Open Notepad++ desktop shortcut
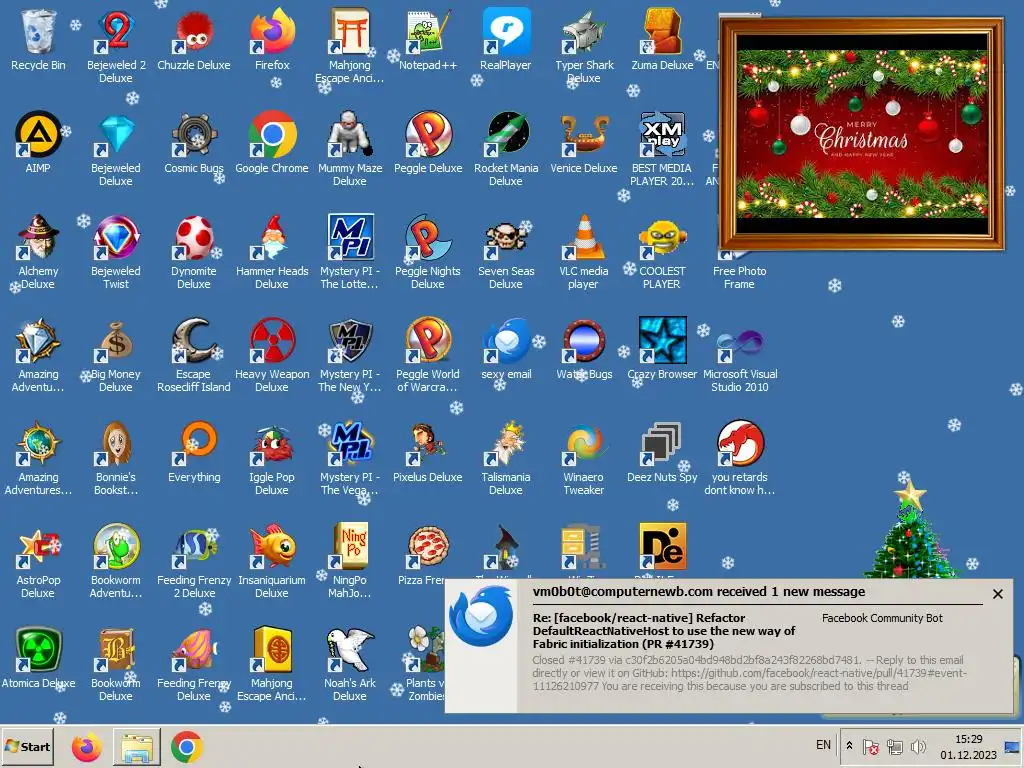The height and width of the screenshot is (768, 1024). [428, 31]
